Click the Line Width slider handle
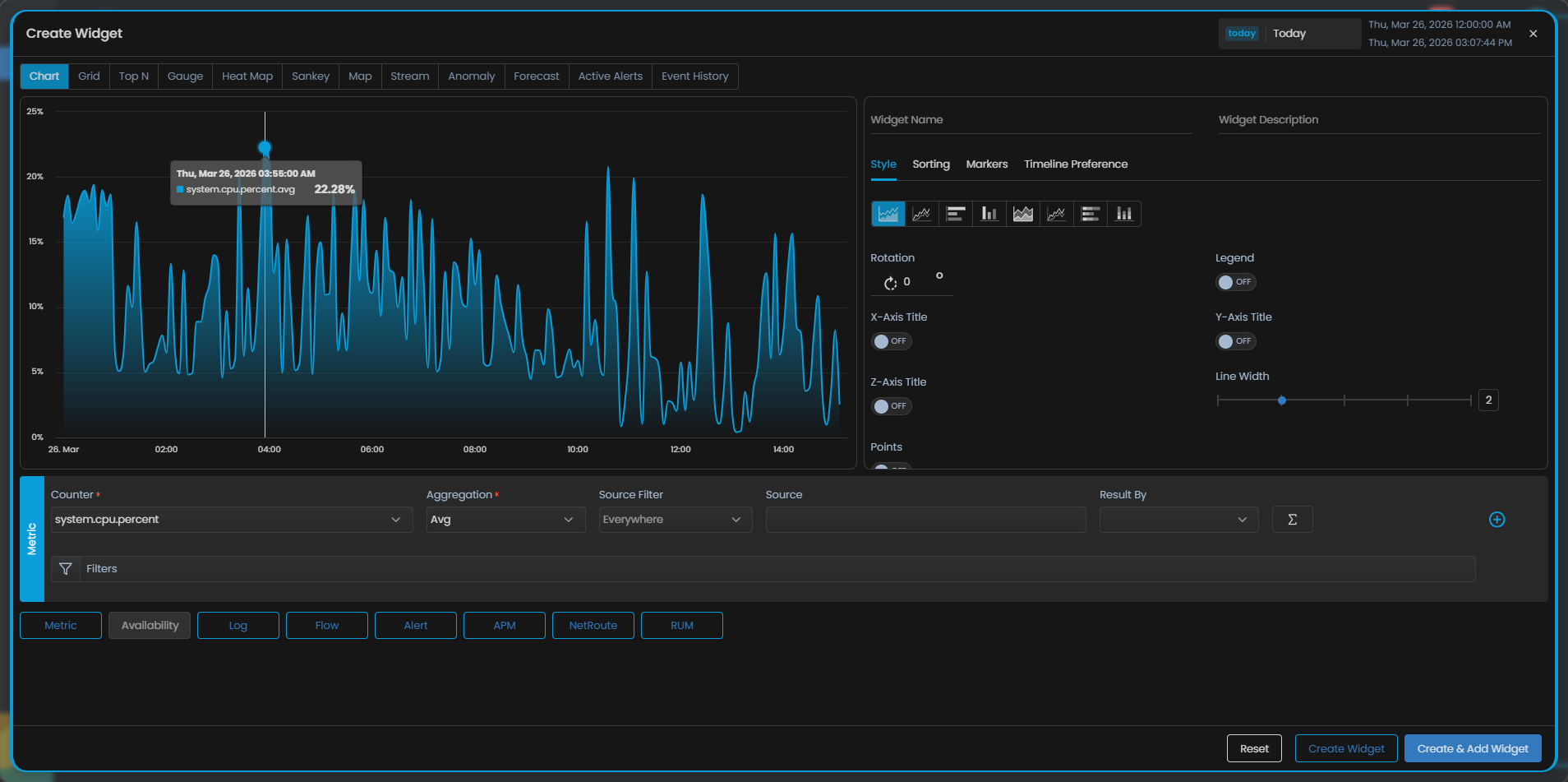The width and height of the screenshot is (1568, 782). pos(1281,400)
